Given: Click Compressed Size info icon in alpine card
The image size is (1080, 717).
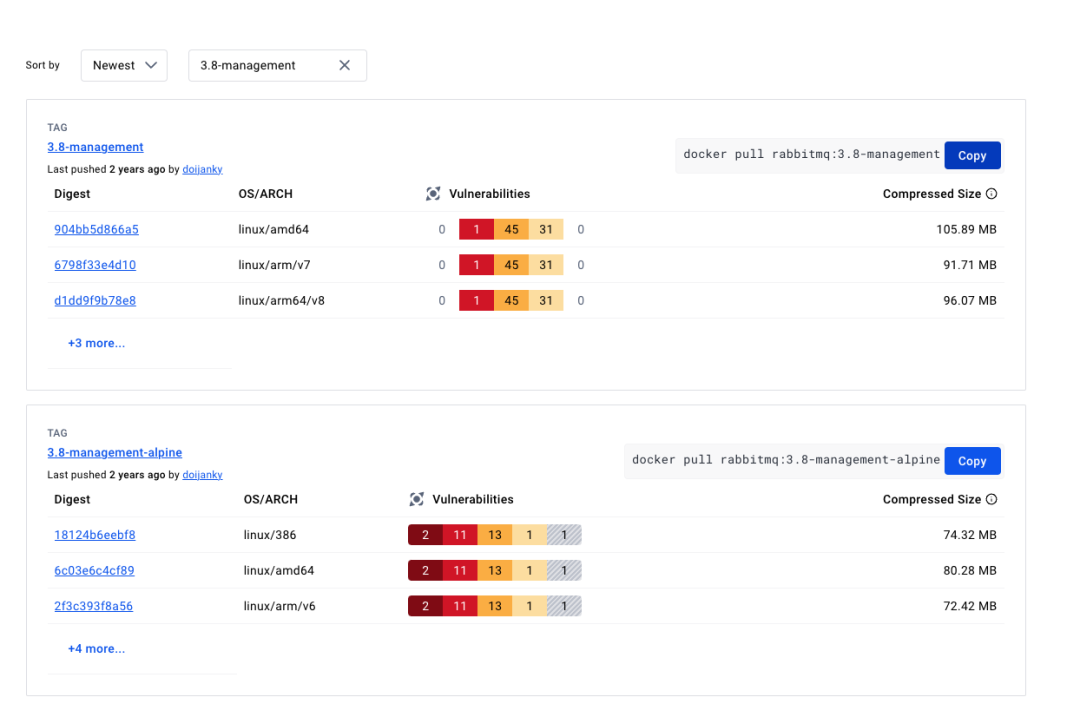Looking at the screenshot, I should coord(991,499).
